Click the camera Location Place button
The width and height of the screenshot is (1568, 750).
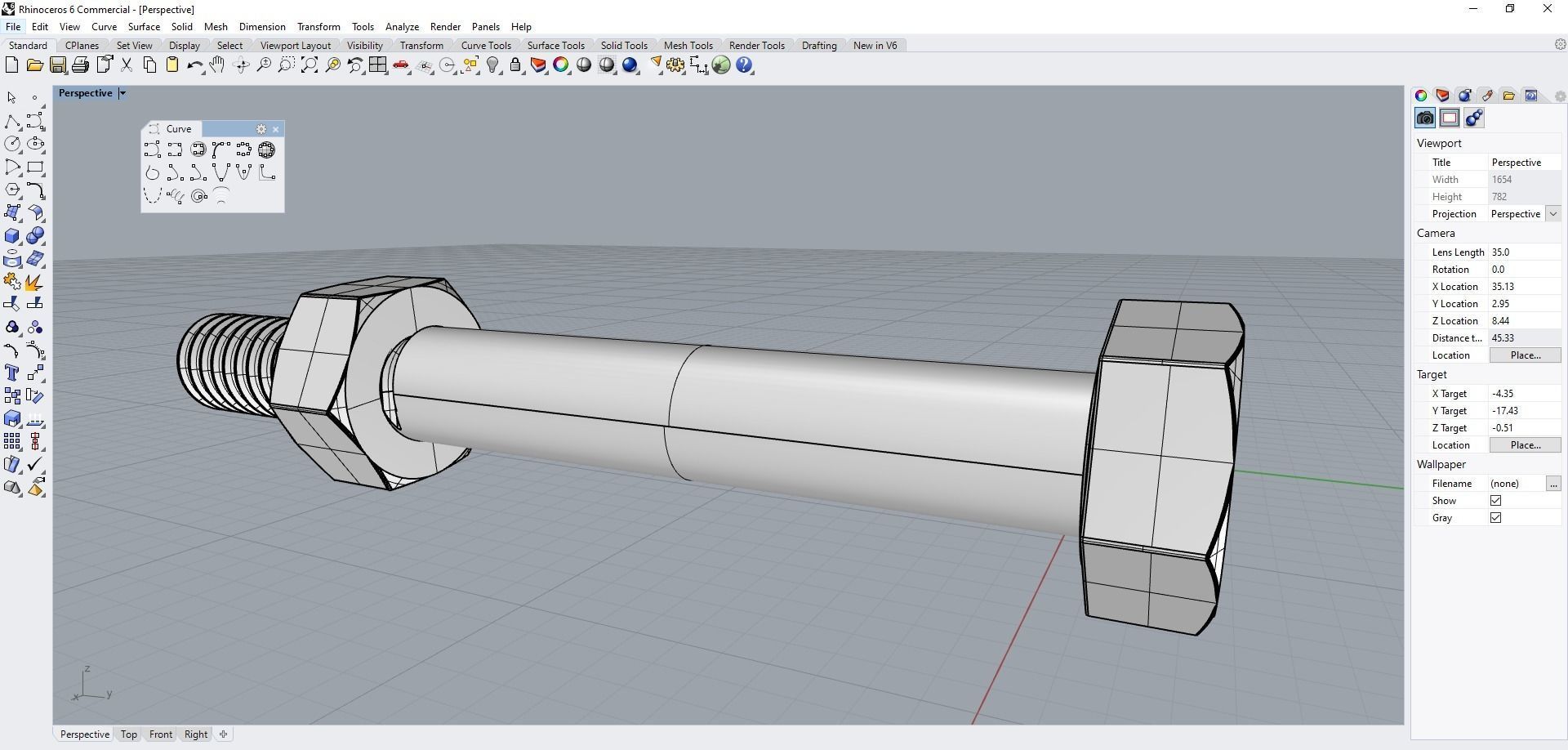tap(1525, 355)
